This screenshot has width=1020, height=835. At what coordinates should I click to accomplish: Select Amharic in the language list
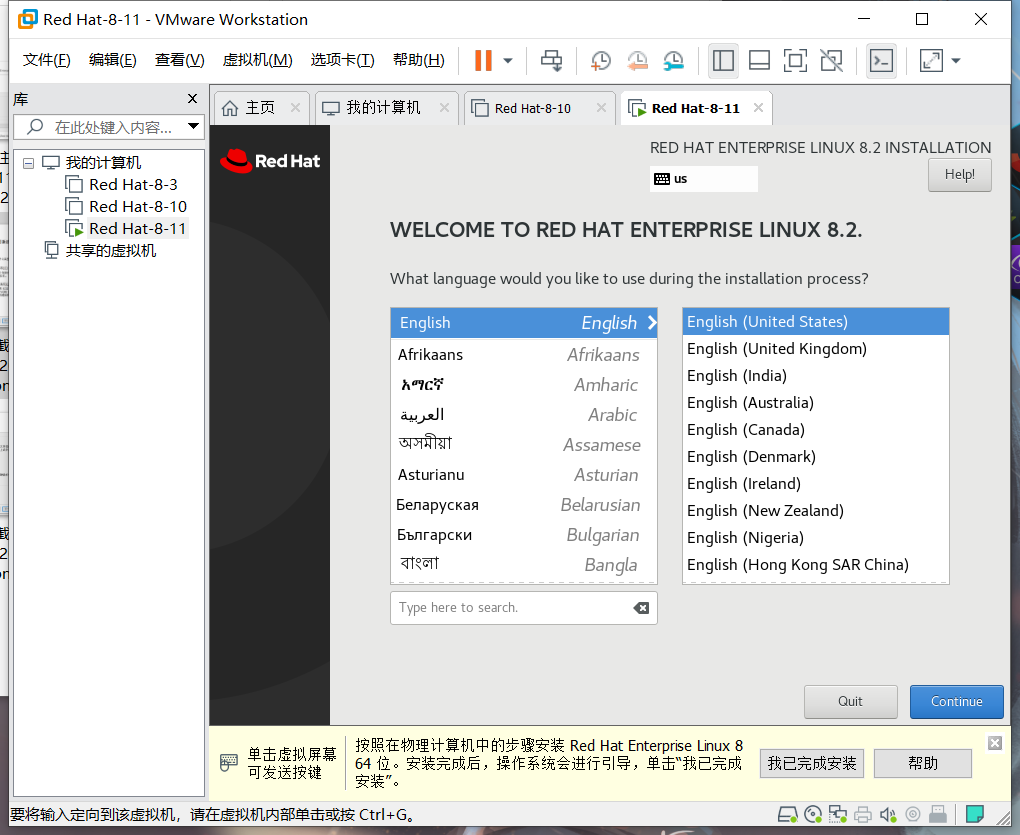pos(524,384)
